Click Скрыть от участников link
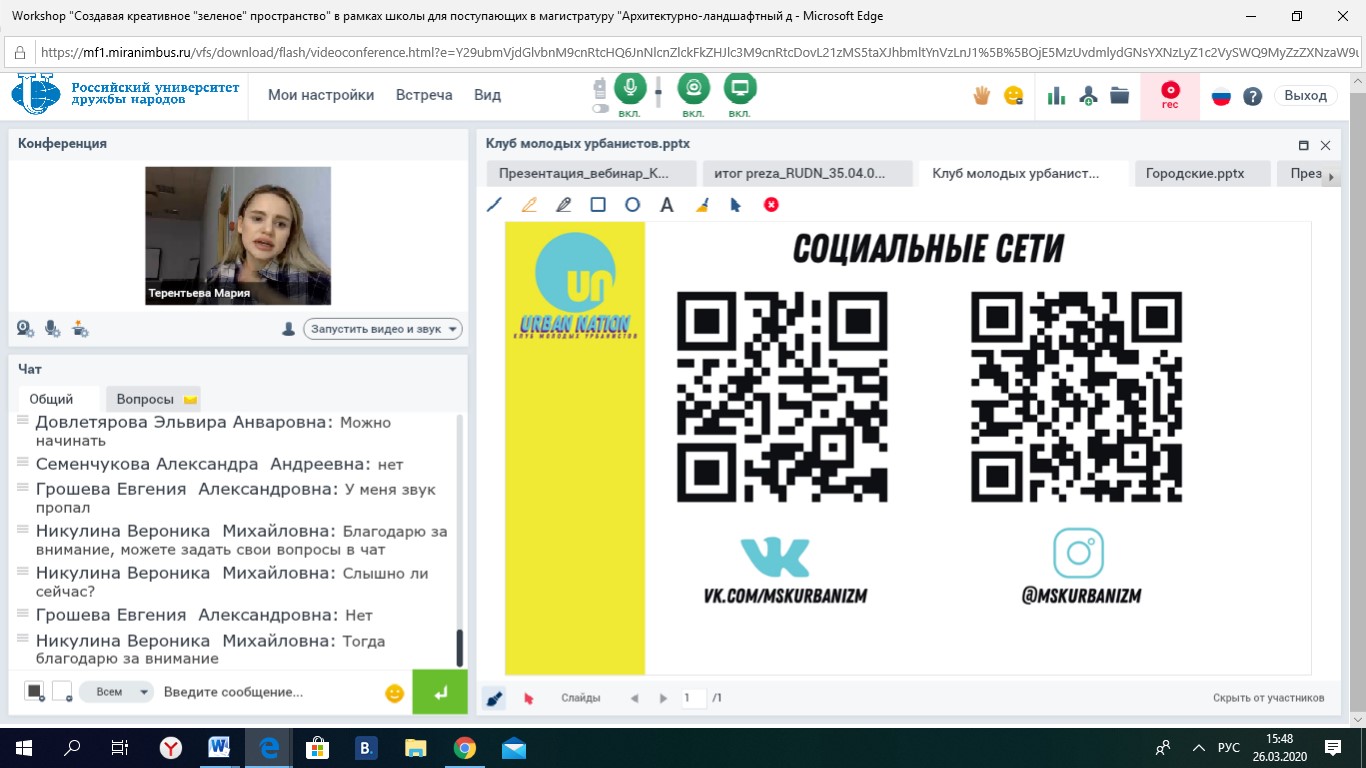The height and width of the screenshot is (768, 1366). (1268, 698)
